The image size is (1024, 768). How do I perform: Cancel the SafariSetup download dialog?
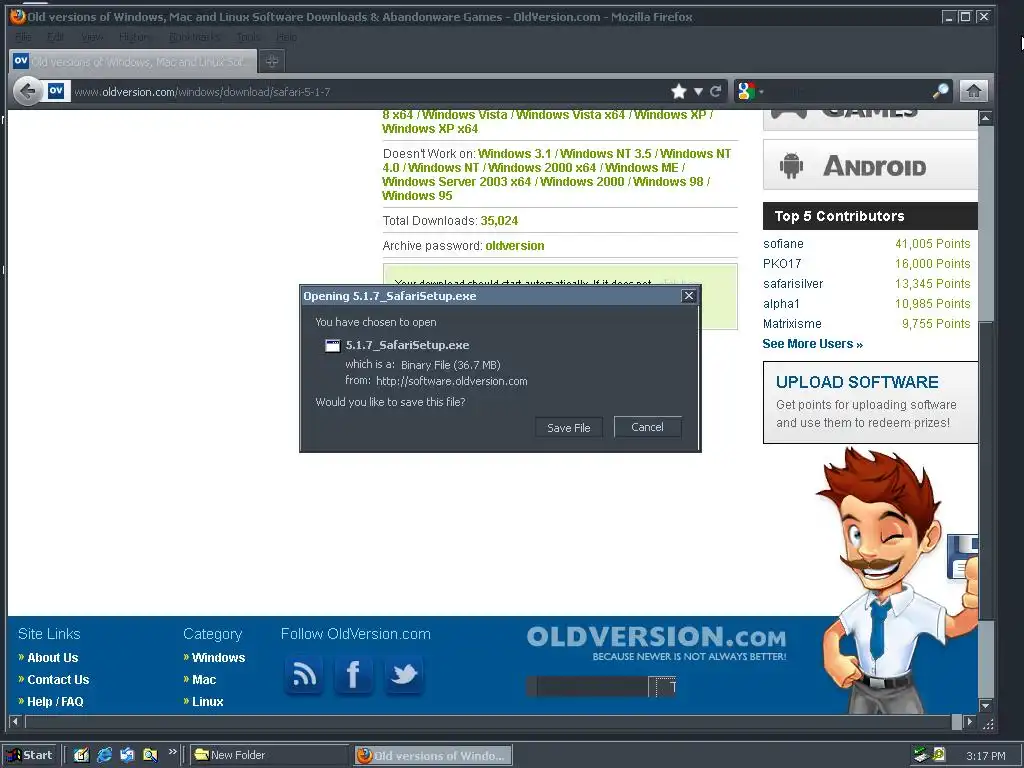pos(647,427)
